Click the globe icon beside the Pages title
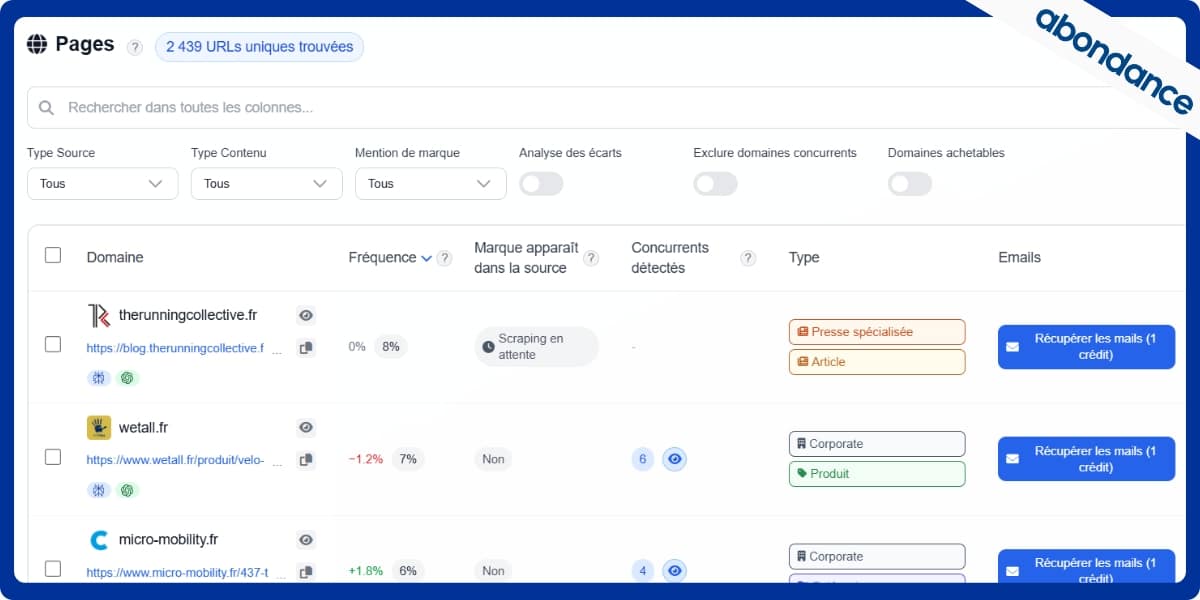Screen dimensions: 1200x600 coord(37,44)
